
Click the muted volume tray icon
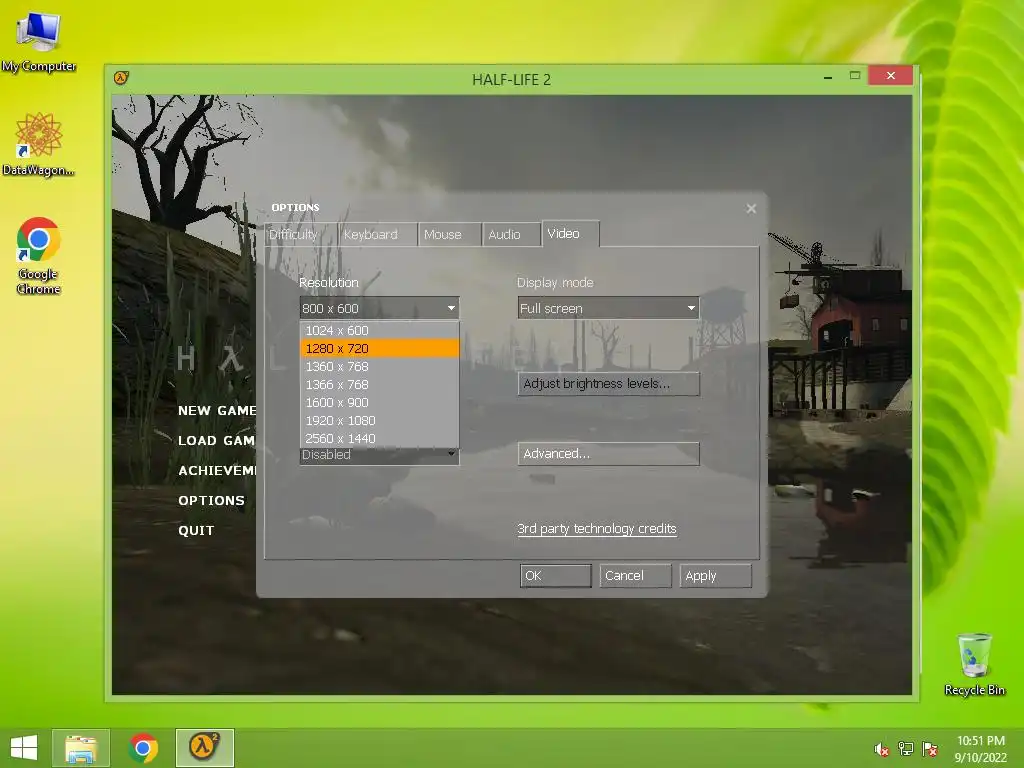(881, 749)
